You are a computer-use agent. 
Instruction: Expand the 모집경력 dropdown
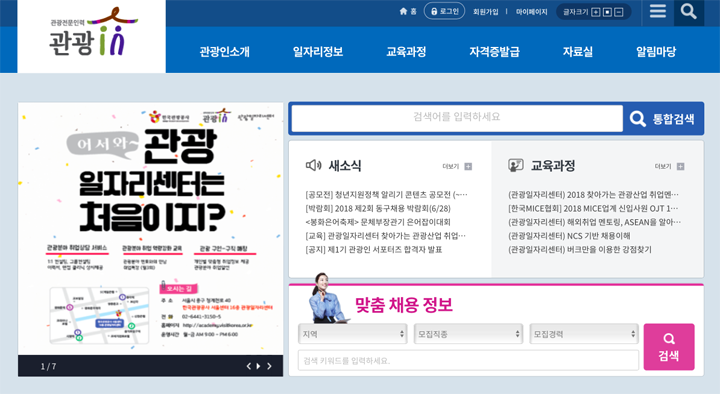[x=584, y=334]
